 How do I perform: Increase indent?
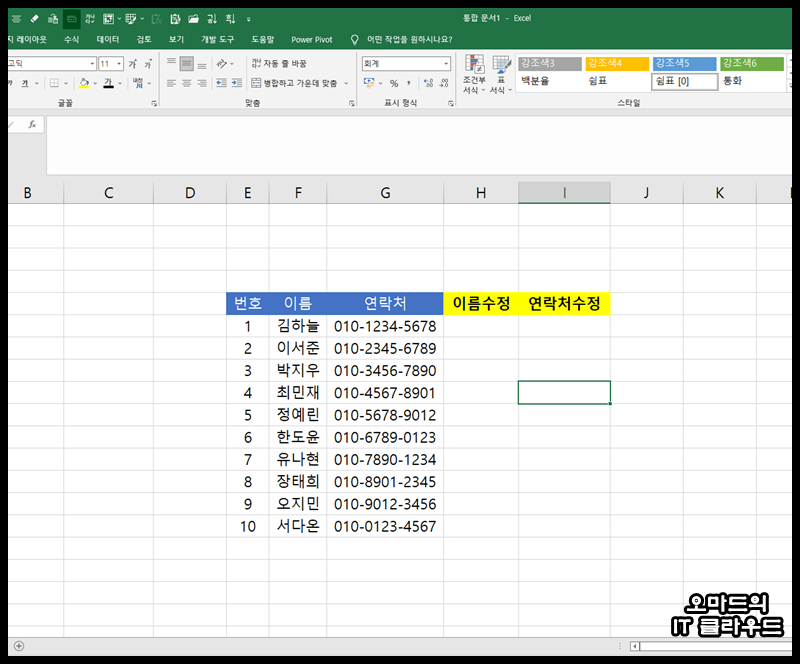(x=237, y=83)
